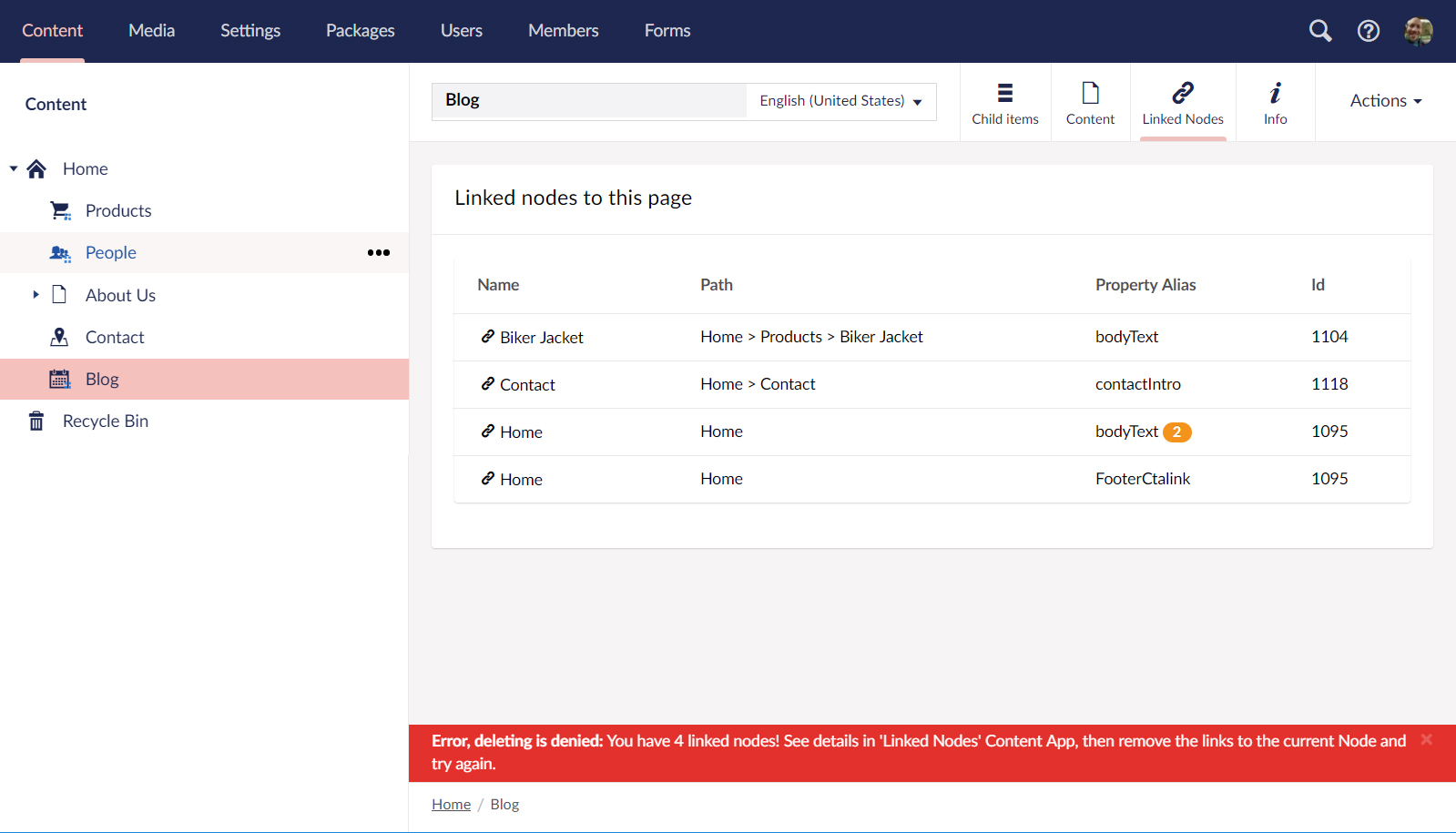Click the Contact map pin icon
The image size is (1456, 833).
click(59, 337)
